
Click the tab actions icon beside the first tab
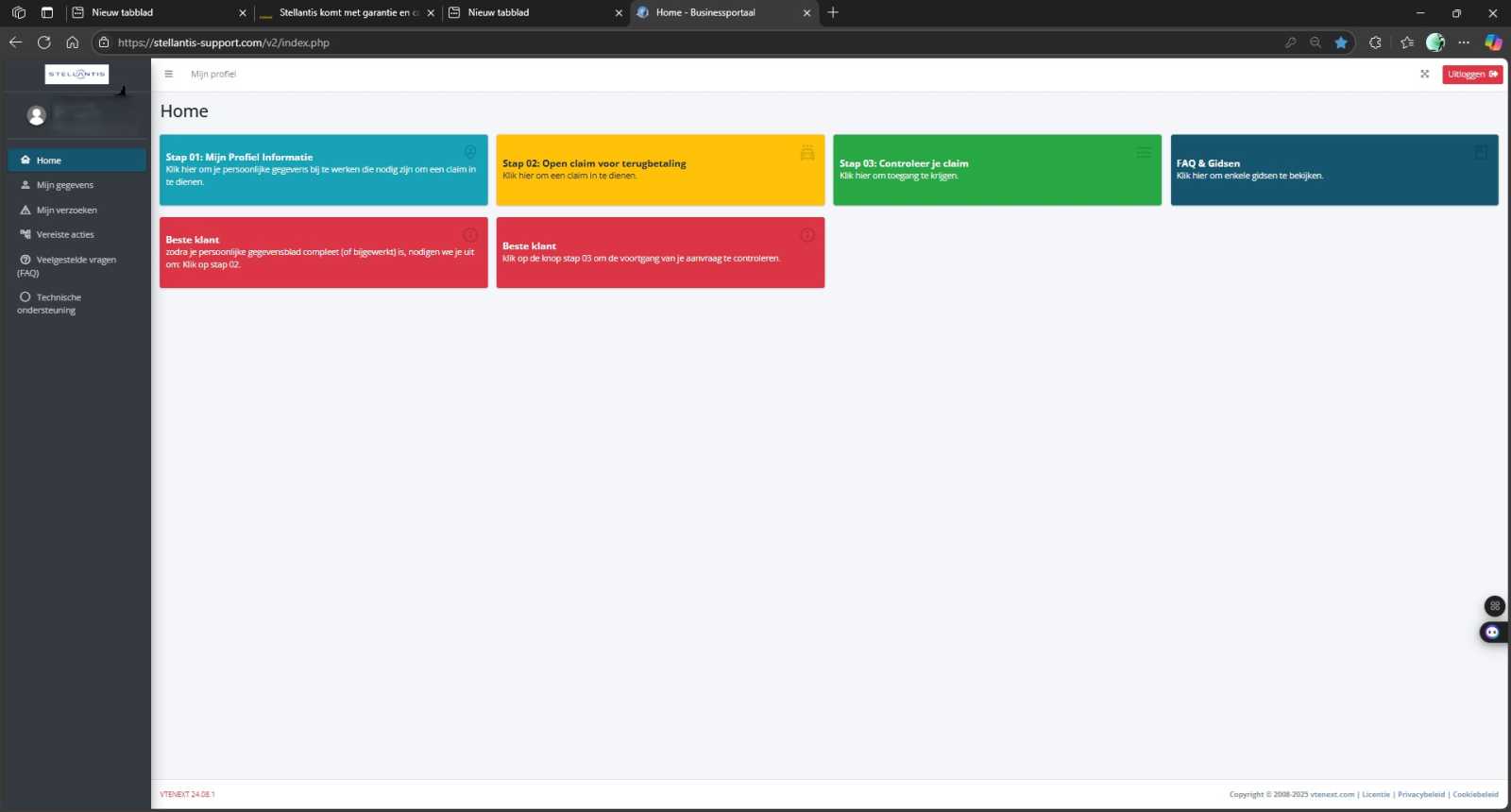[x=46, y=13]
